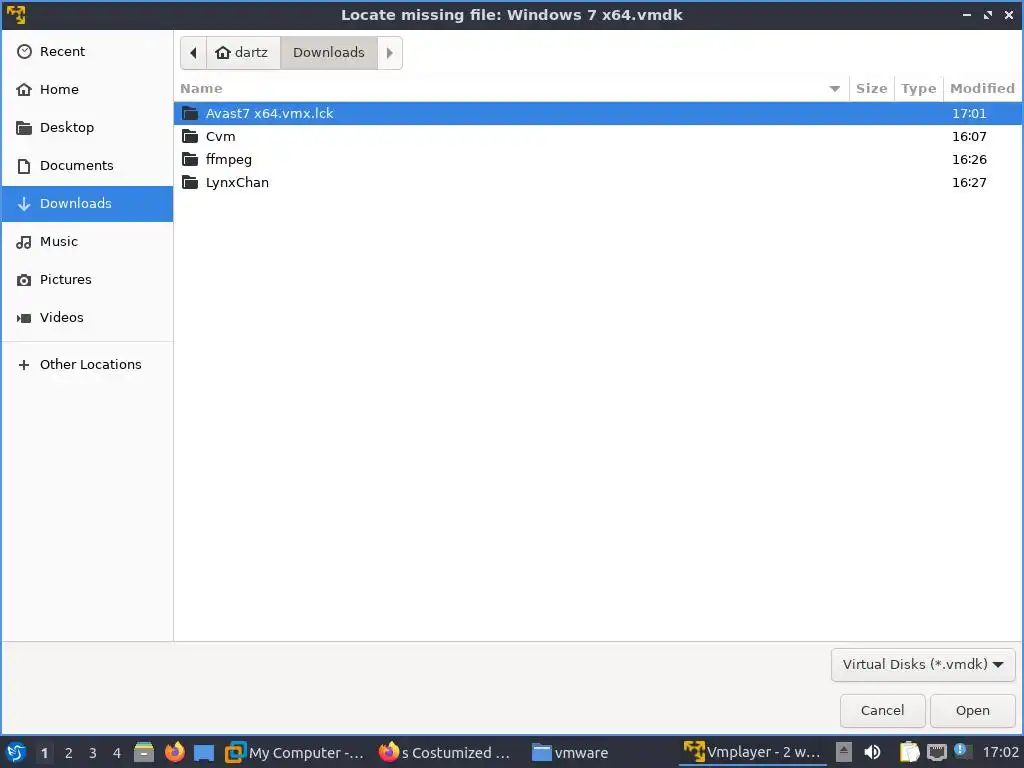The height and width of the screenshot is (768, 1024).
Task: Click the volume speaker tray icon
Action: (872, 752)
